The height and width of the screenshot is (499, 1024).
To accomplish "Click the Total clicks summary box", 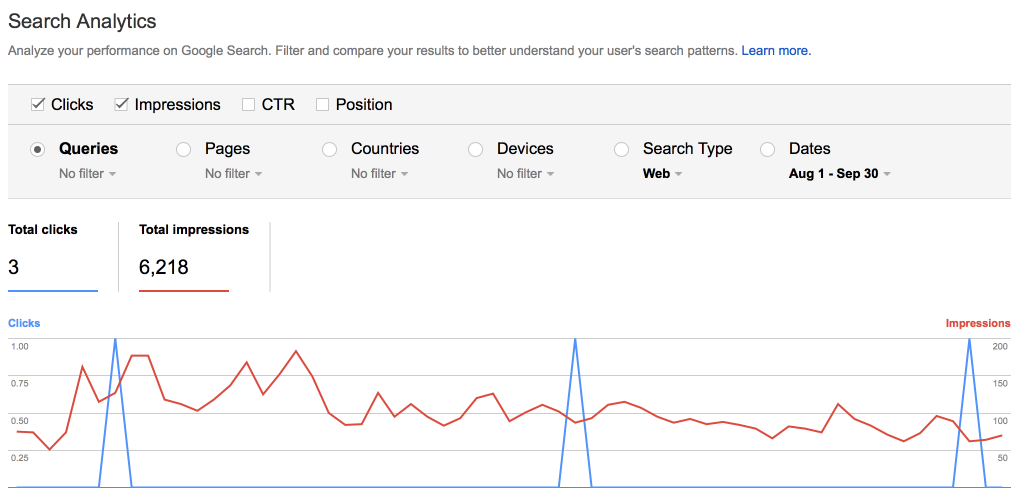I will point(53,257).
